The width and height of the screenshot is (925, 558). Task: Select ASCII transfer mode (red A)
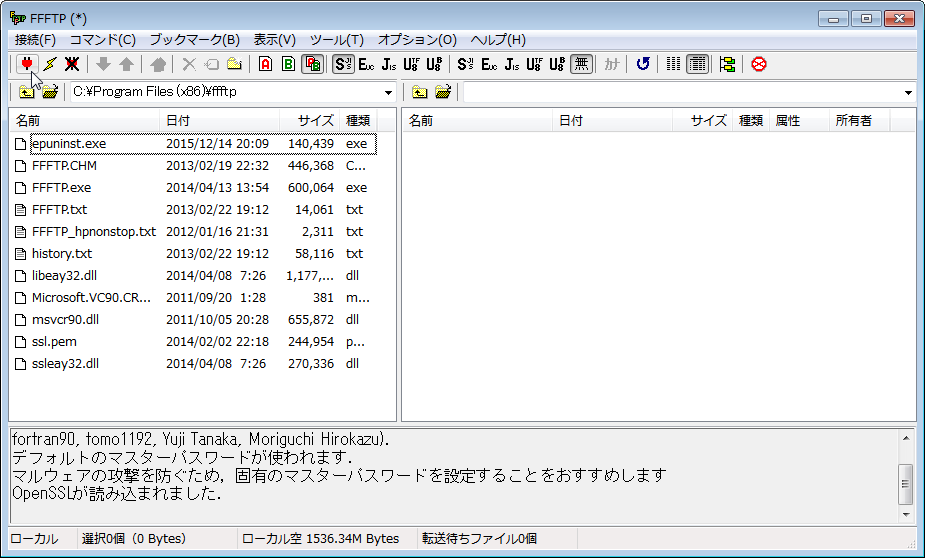pyautogui.click(x=265, y=64)
